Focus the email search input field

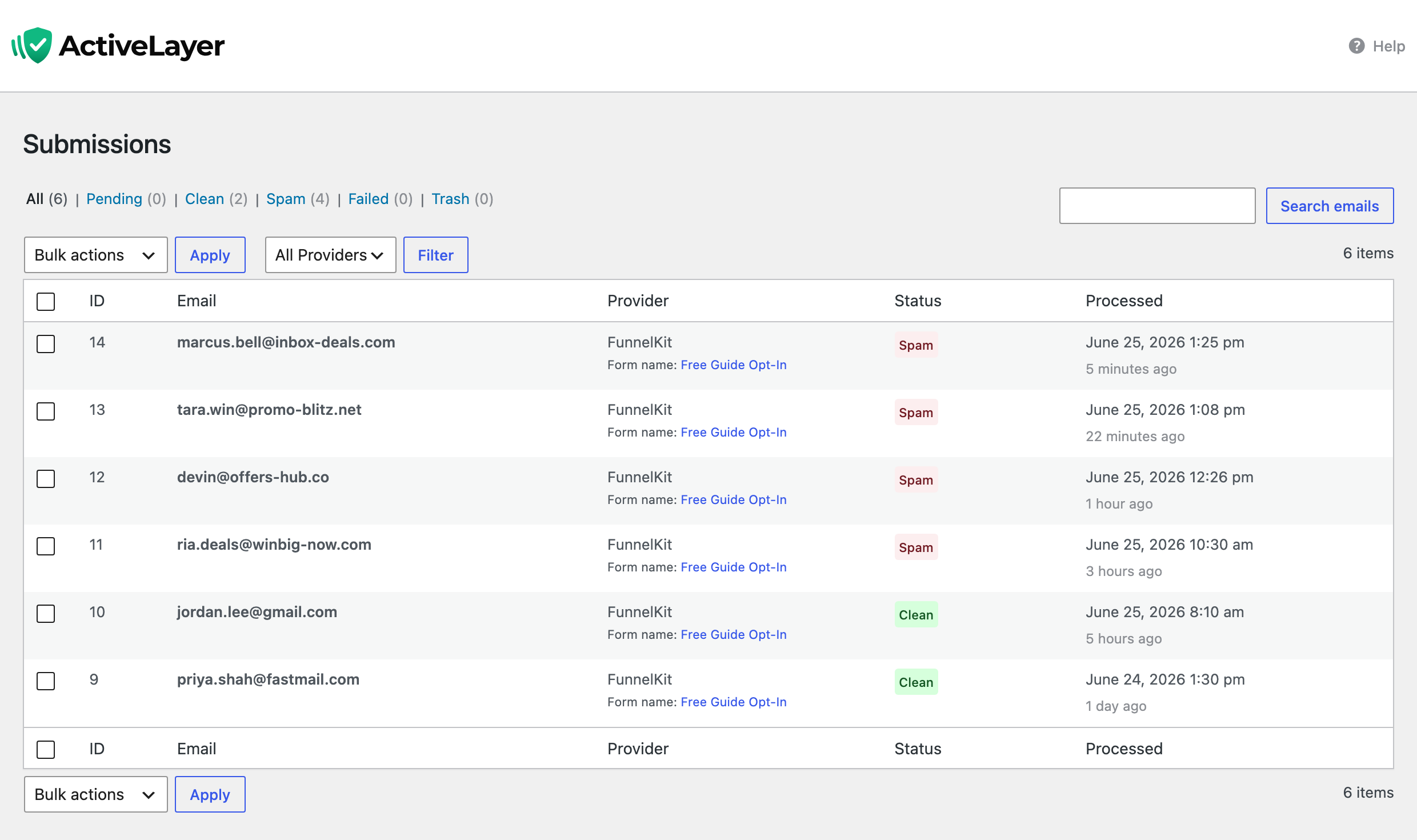1157,206
